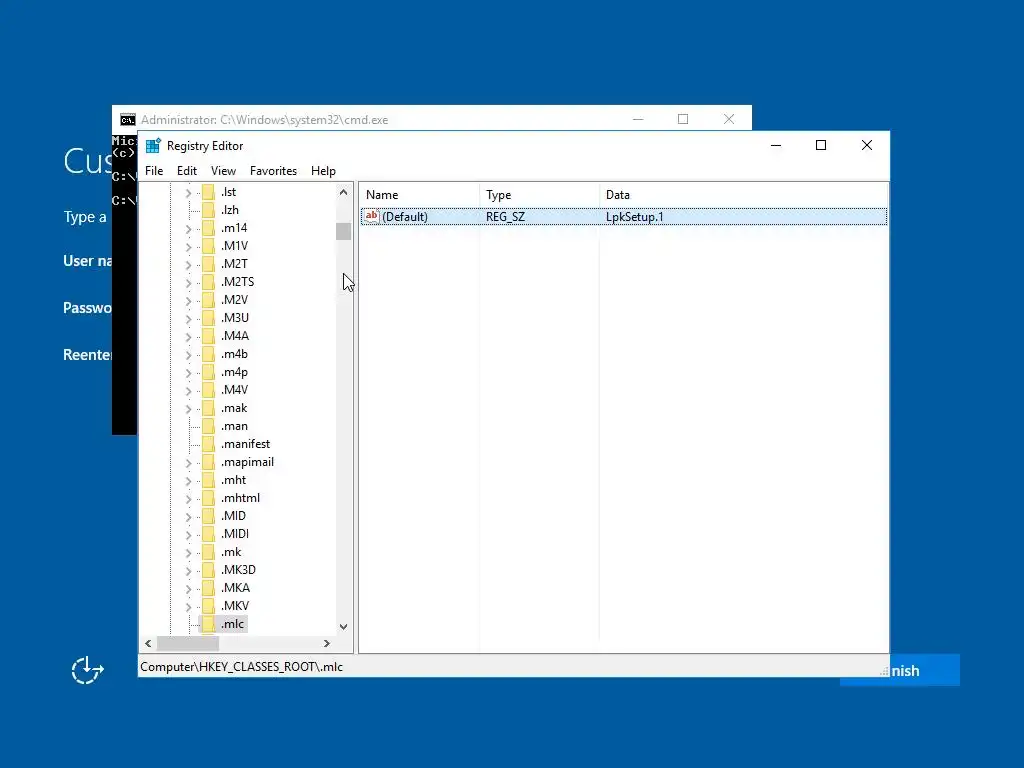The image size is (1024, 768).
Task: Minimize the cmd.exe window
Action: [x=638, y=119]
